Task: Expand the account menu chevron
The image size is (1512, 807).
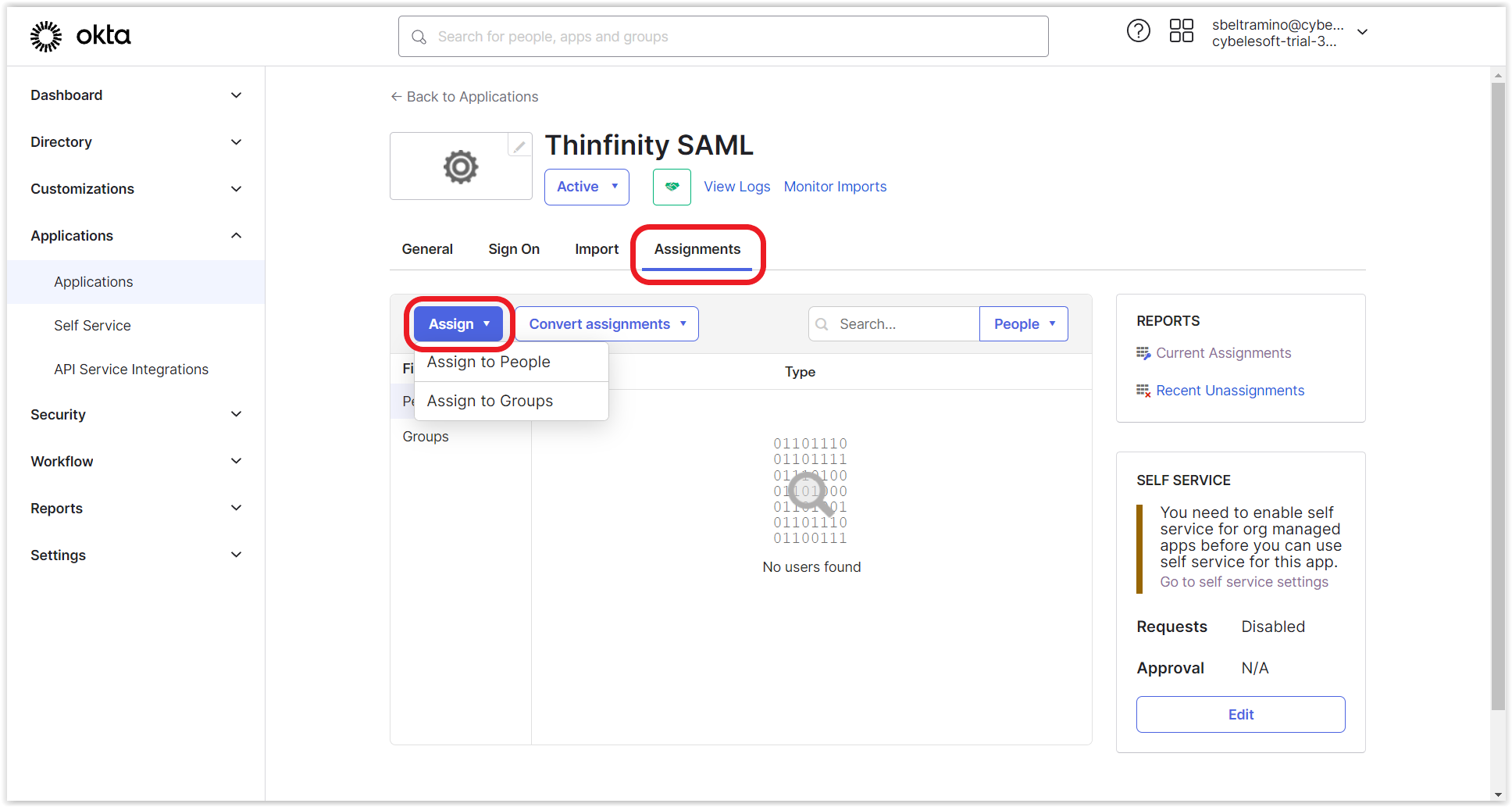Action: [x=1362, y=32]
